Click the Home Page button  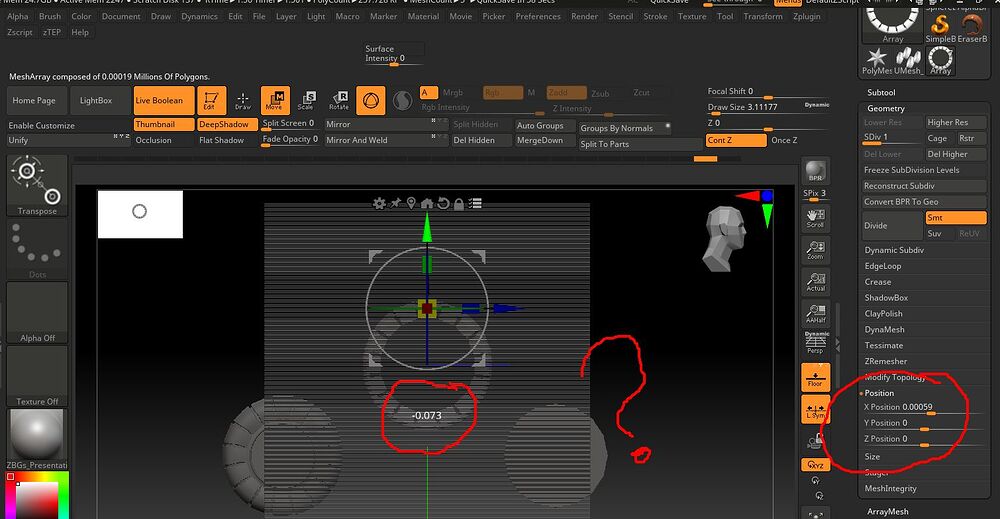37,101
